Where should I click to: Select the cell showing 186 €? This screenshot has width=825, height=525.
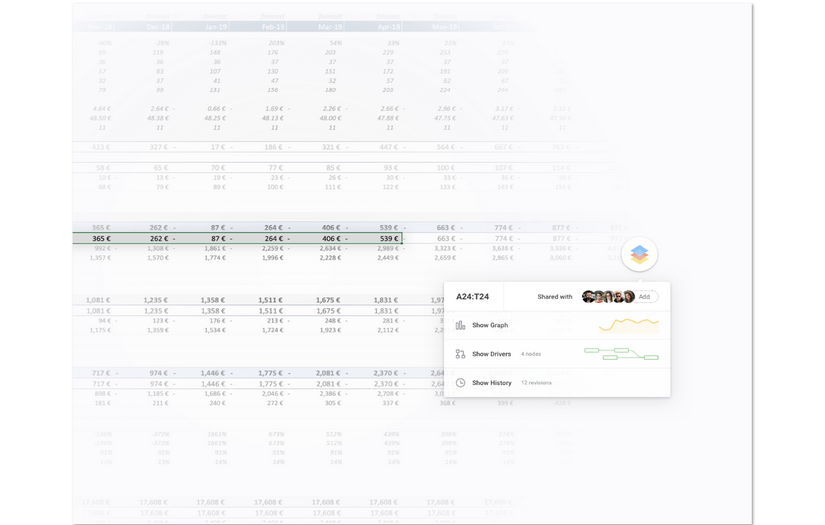[x=274, y=147]
